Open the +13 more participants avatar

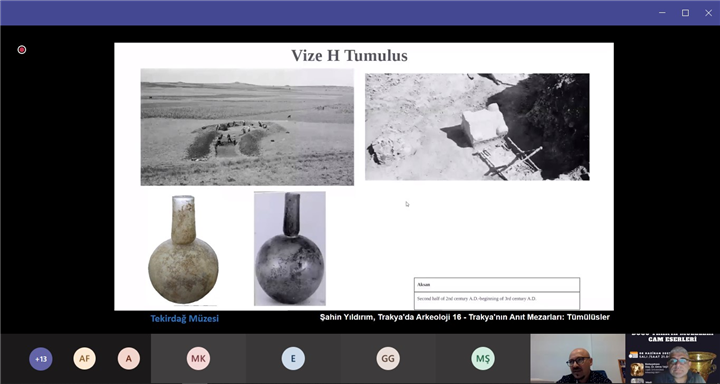point(41,359)
